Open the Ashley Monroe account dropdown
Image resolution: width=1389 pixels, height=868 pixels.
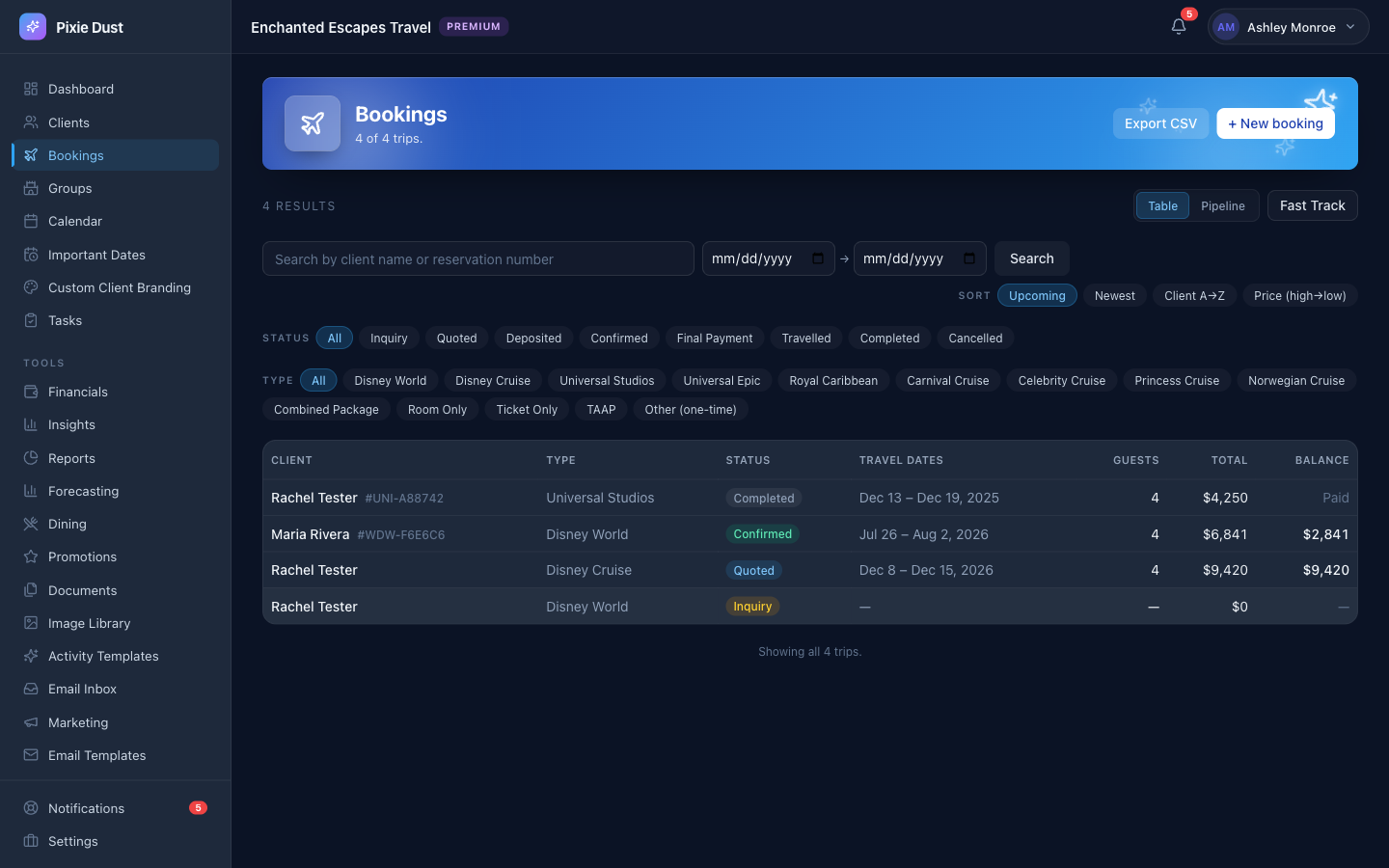[x=1288, y=27]
